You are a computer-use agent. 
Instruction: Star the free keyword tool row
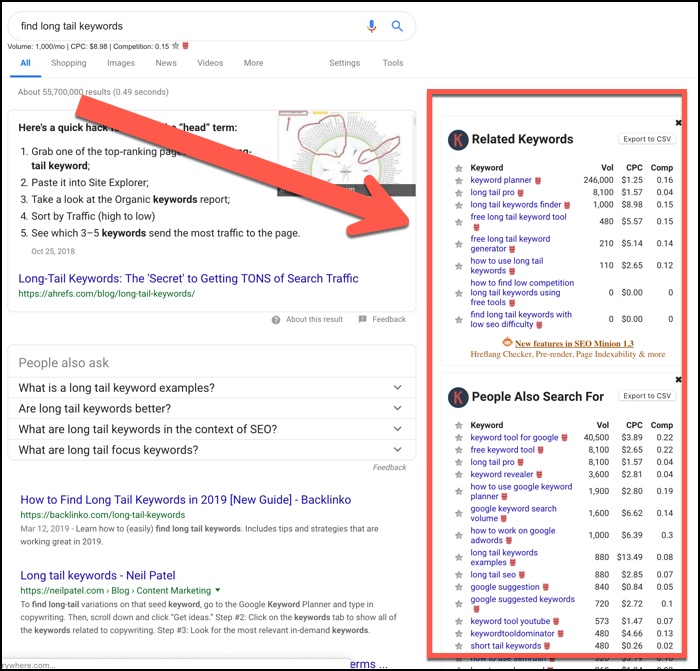click(x=458, y=450)
